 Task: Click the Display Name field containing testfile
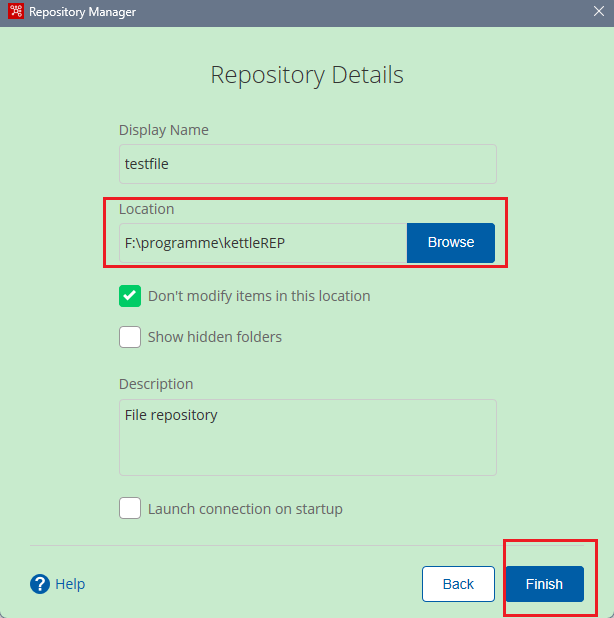pos(308,164)
